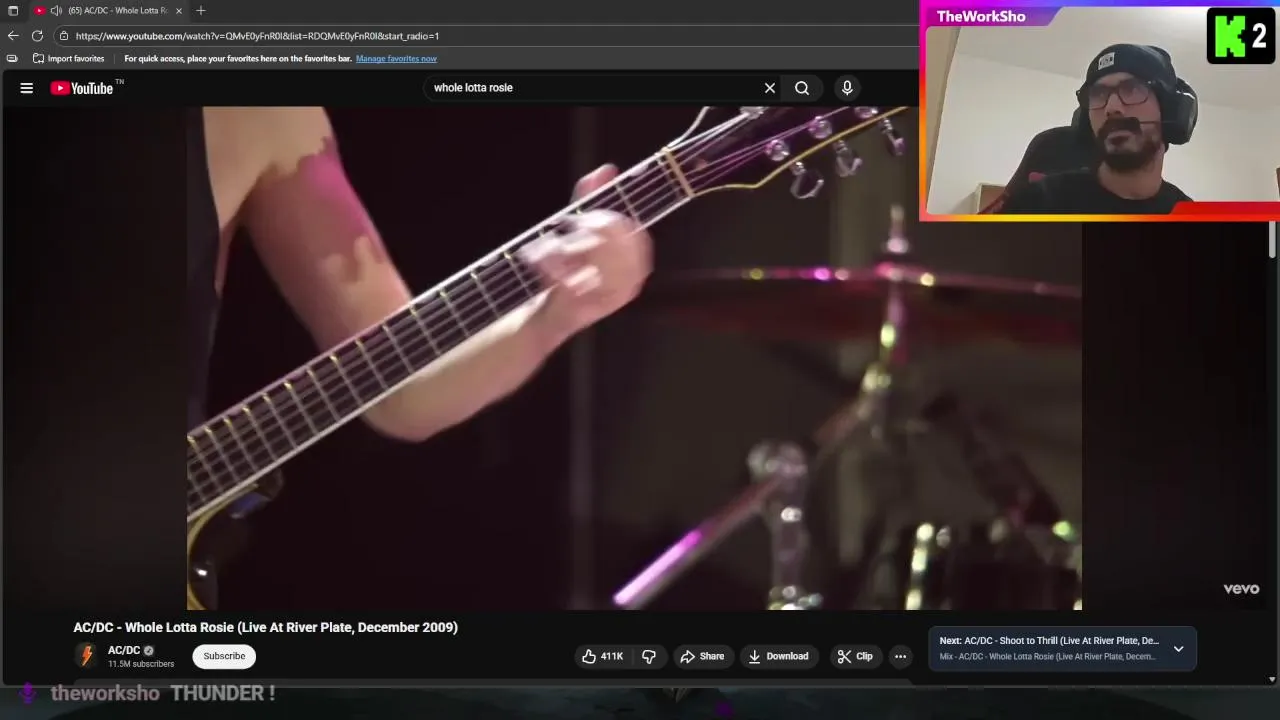Click the vevo watermark in video

coord(1241,589)
